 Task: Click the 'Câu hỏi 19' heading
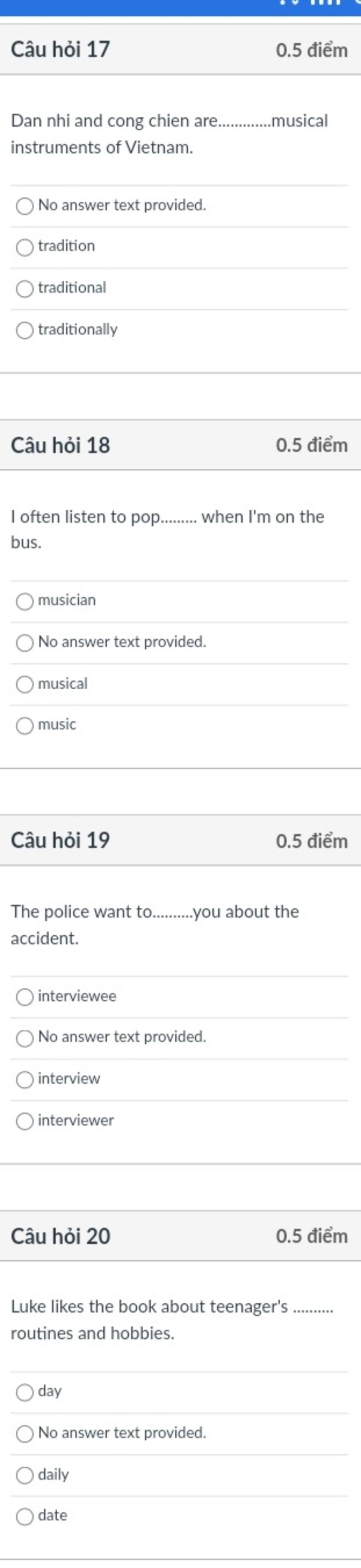tap(60, 841)
